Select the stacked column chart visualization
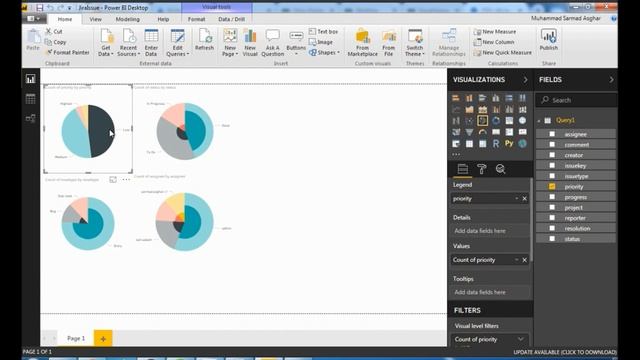This screenshot has height=360, width=640. pos(469,98)
